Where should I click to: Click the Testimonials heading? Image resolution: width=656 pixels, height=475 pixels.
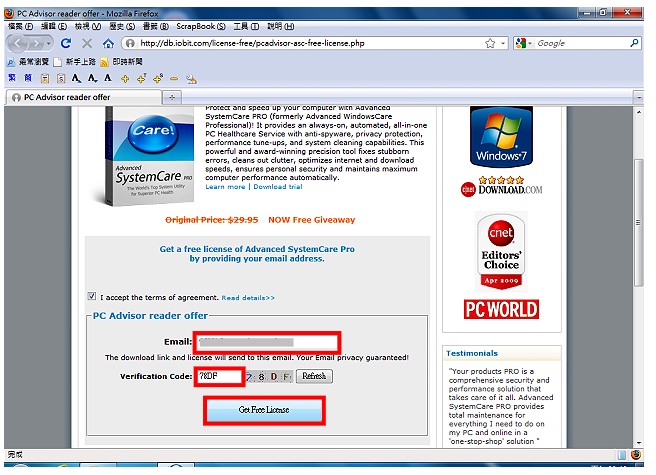472,353
